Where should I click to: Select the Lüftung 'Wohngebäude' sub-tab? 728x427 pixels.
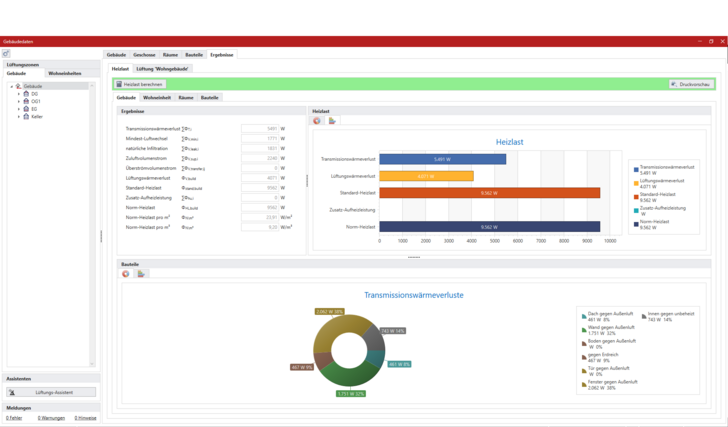tap(162, 69)
